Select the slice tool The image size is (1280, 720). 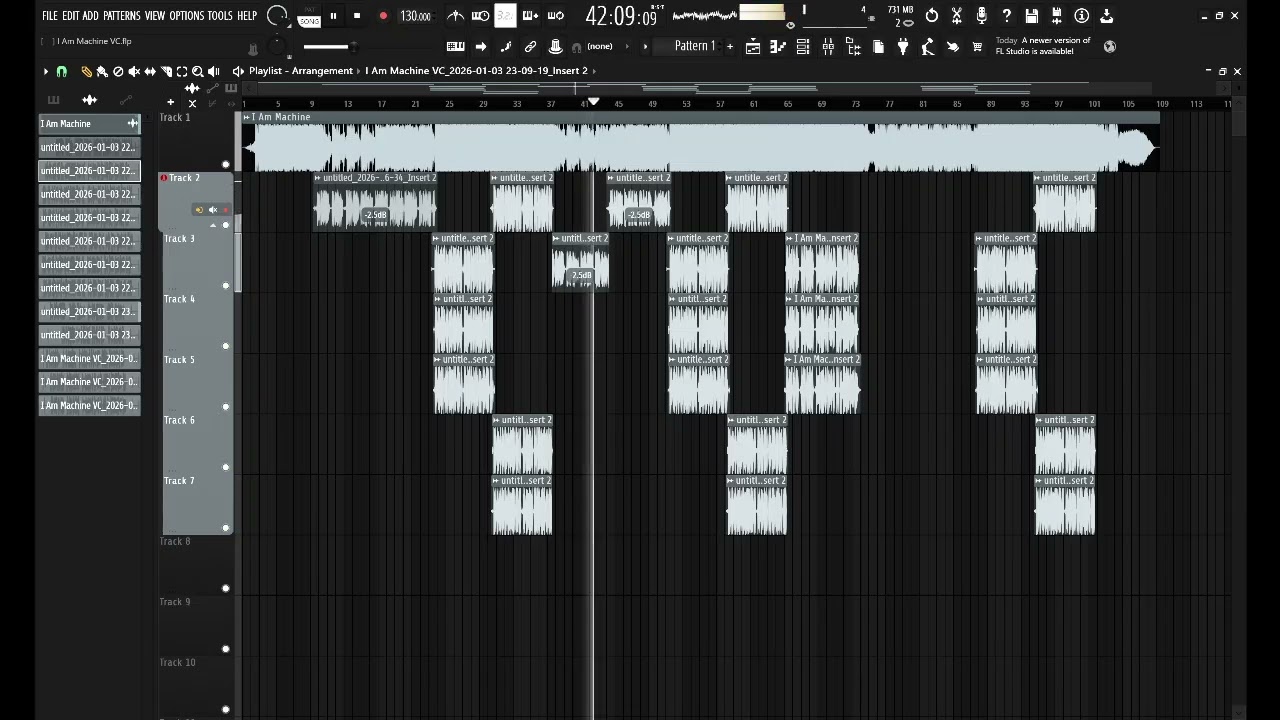tap(166, 71)
